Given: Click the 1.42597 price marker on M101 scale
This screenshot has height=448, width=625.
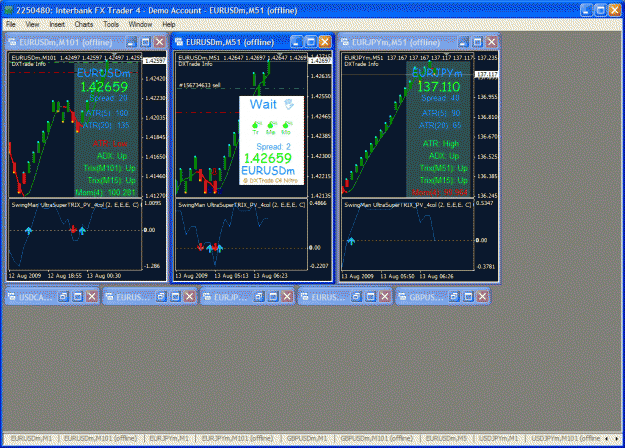Looking at the screenshot, I should click(154, 61).
